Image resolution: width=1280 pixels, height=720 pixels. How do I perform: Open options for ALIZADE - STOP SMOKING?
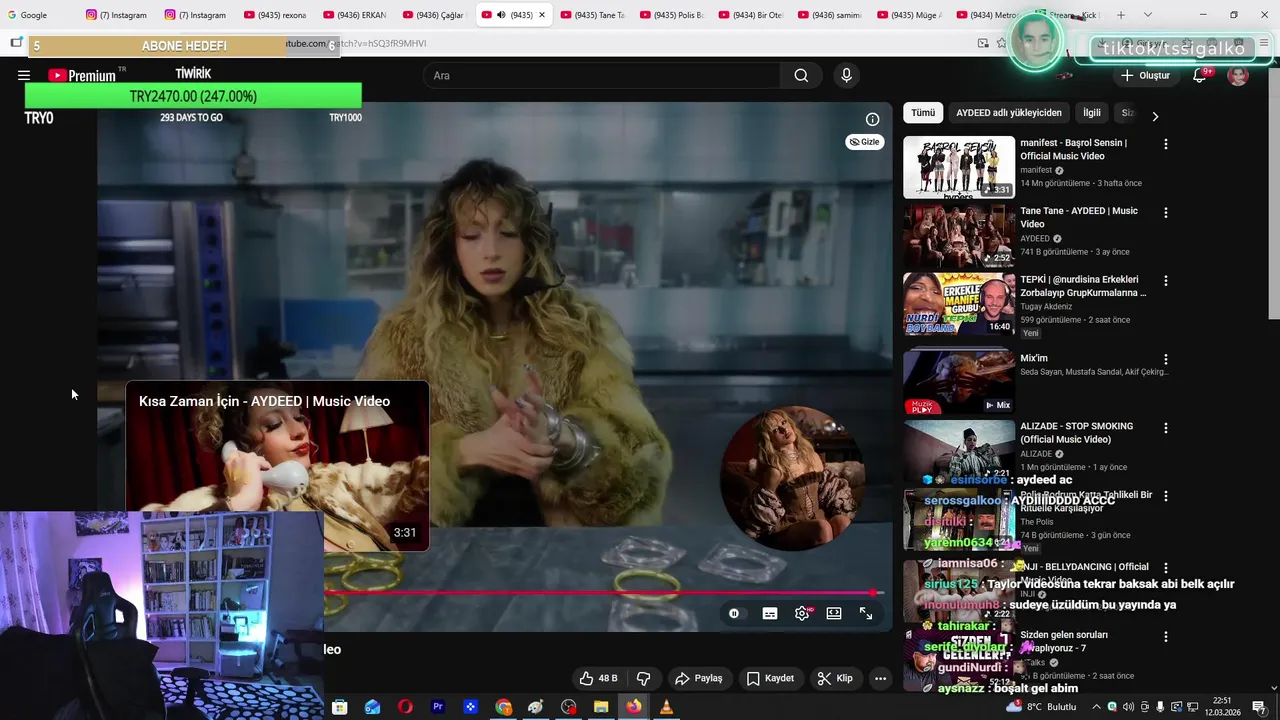(x=1165, y=428)
